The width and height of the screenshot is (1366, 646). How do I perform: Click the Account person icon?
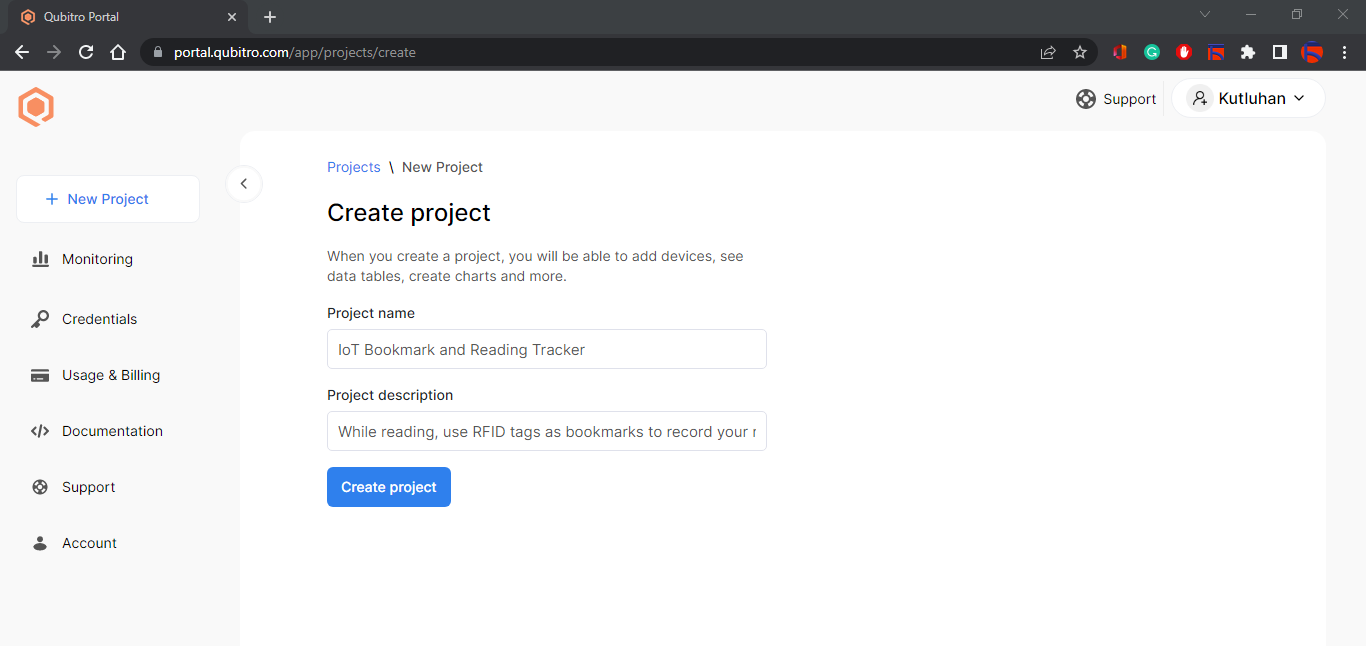pos(40,543)
